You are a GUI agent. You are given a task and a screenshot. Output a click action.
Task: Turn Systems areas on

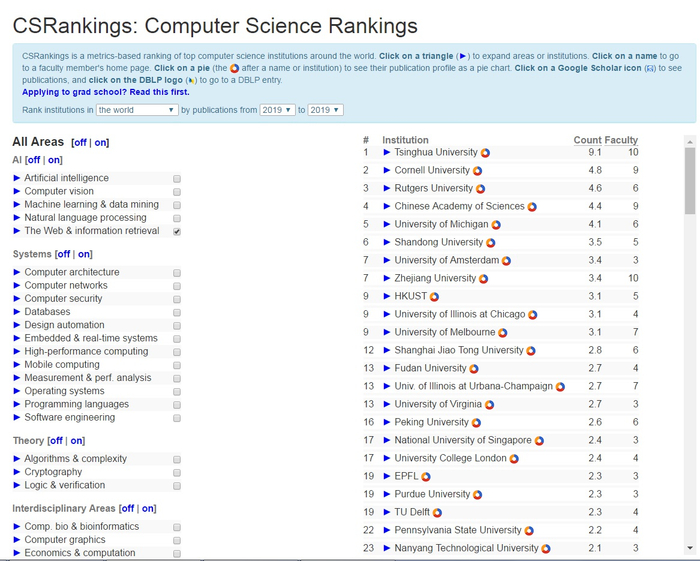click(83, 254)
